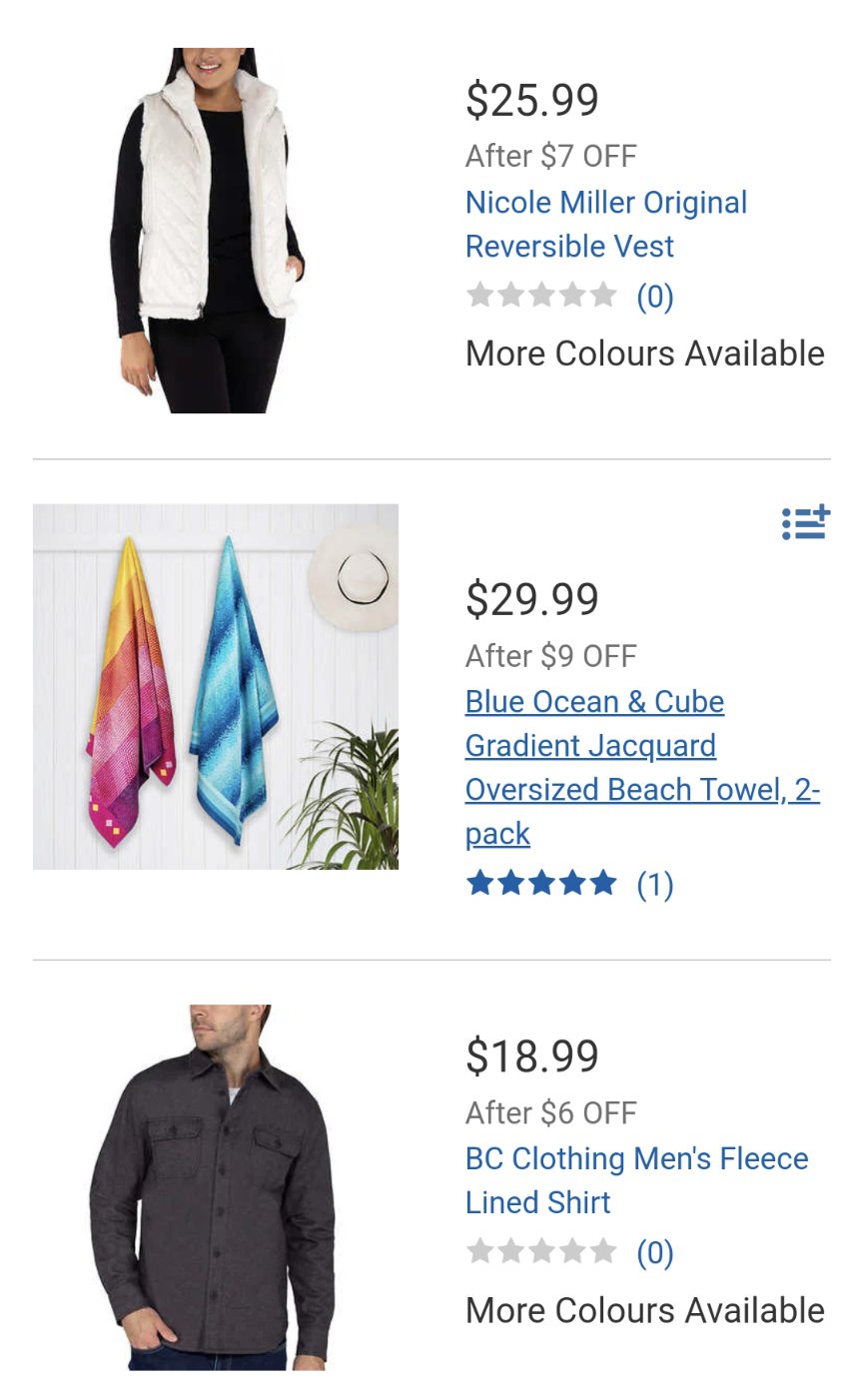This screenshot has height=1400, width=863.
Task: Click the After $7 OFF discount text
Action: [x=551, y=156]
